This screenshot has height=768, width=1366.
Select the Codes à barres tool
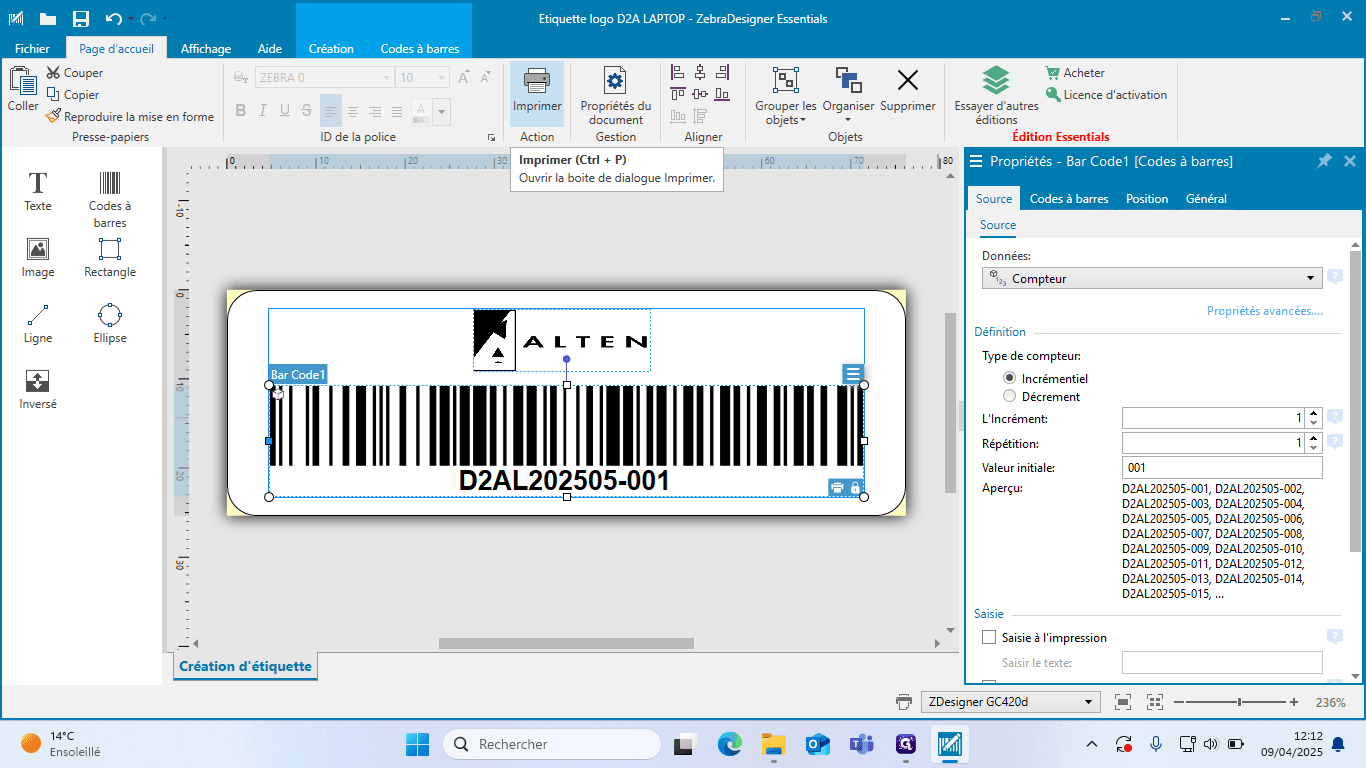(110, 199)
